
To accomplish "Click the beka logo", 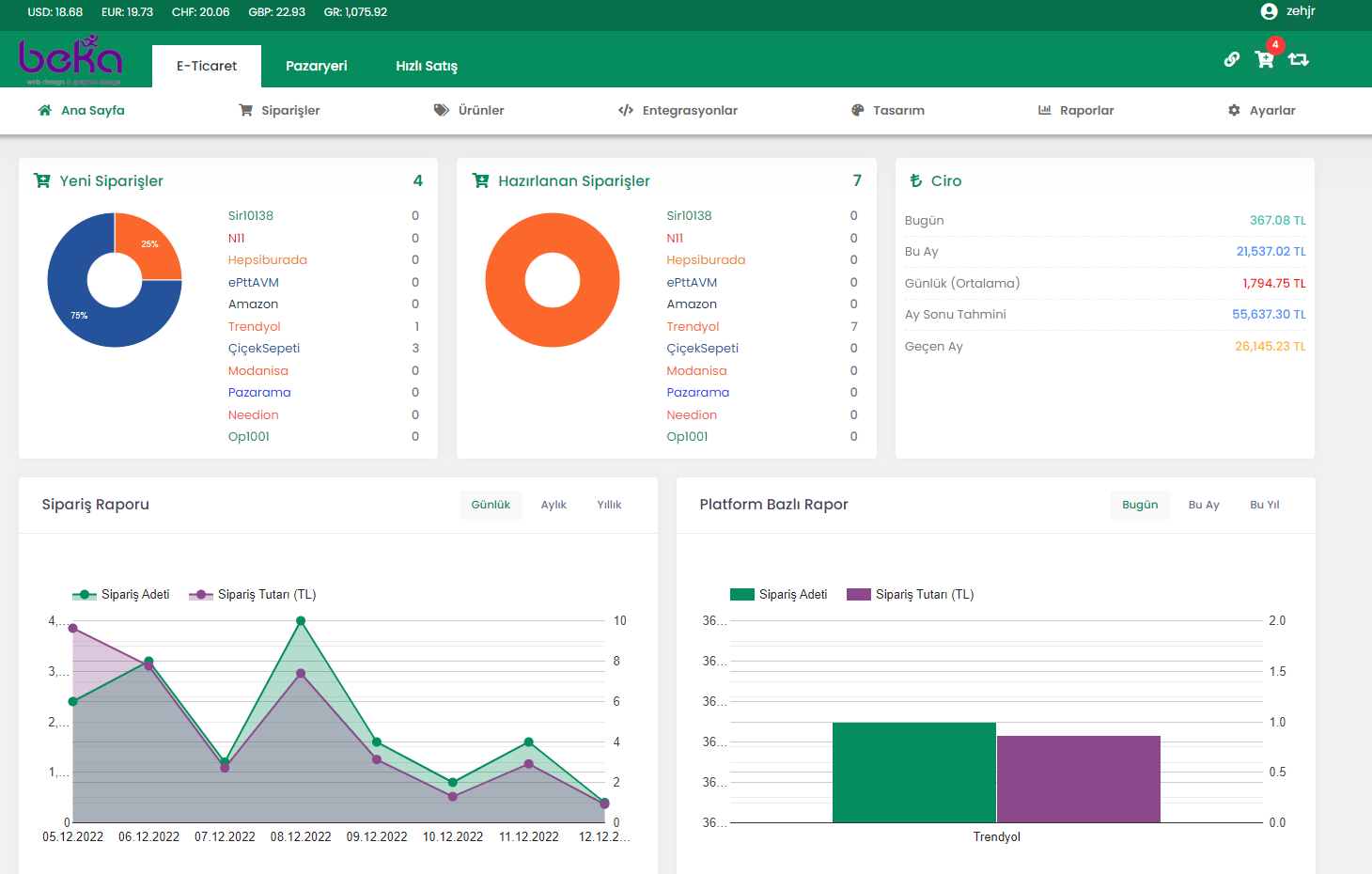I will click(70, 59).
